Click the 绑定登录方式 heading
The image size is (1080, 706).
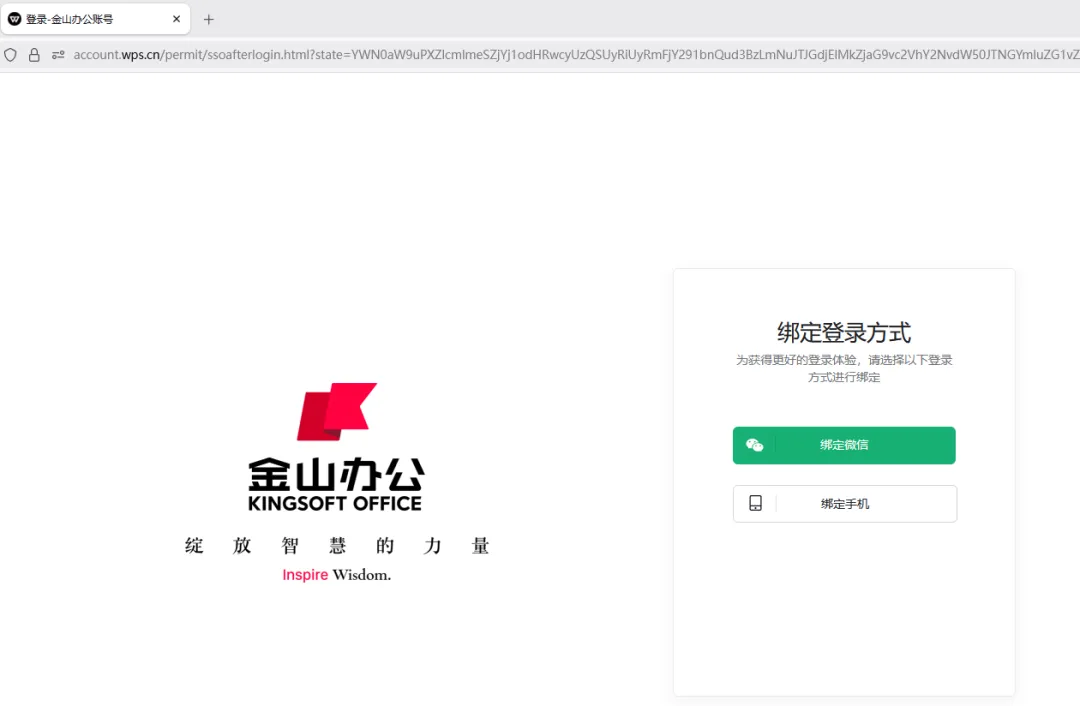(844, 333)
